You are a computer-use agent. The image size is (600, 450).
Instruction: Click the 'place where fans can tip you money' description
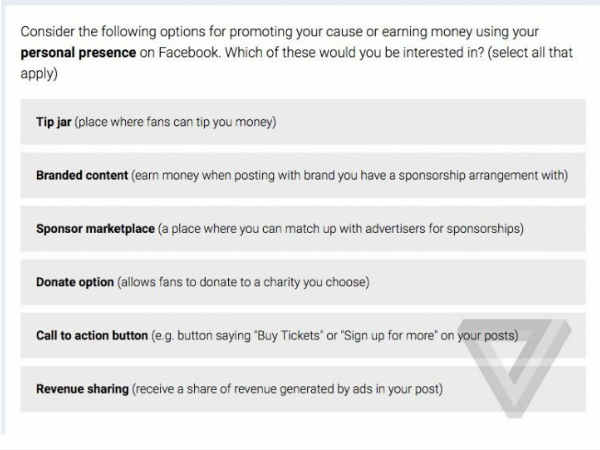175,122
